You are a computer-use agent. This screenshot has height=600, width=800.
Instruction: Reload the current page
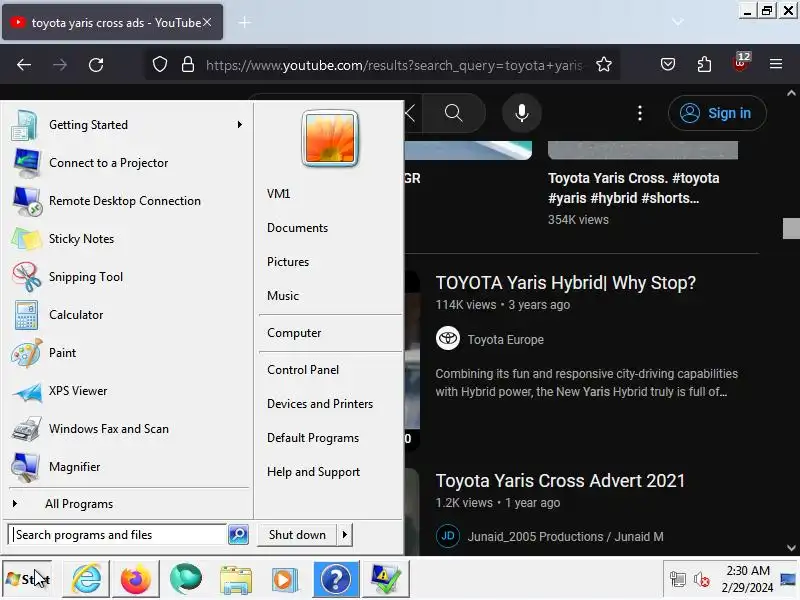click(x=96, y=65)
